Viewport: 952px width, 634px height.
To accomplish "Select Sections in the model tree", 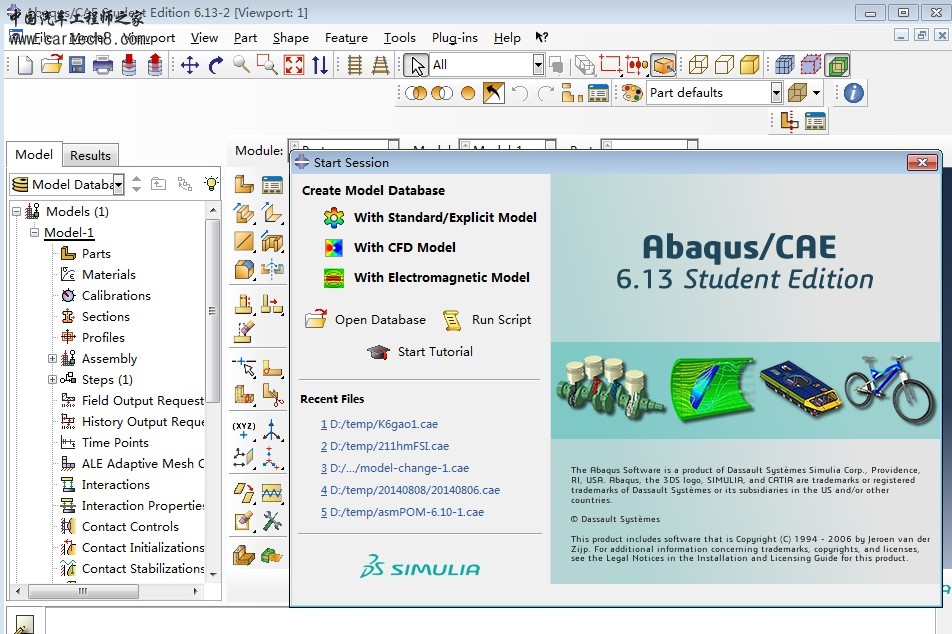I will point(95,316).
